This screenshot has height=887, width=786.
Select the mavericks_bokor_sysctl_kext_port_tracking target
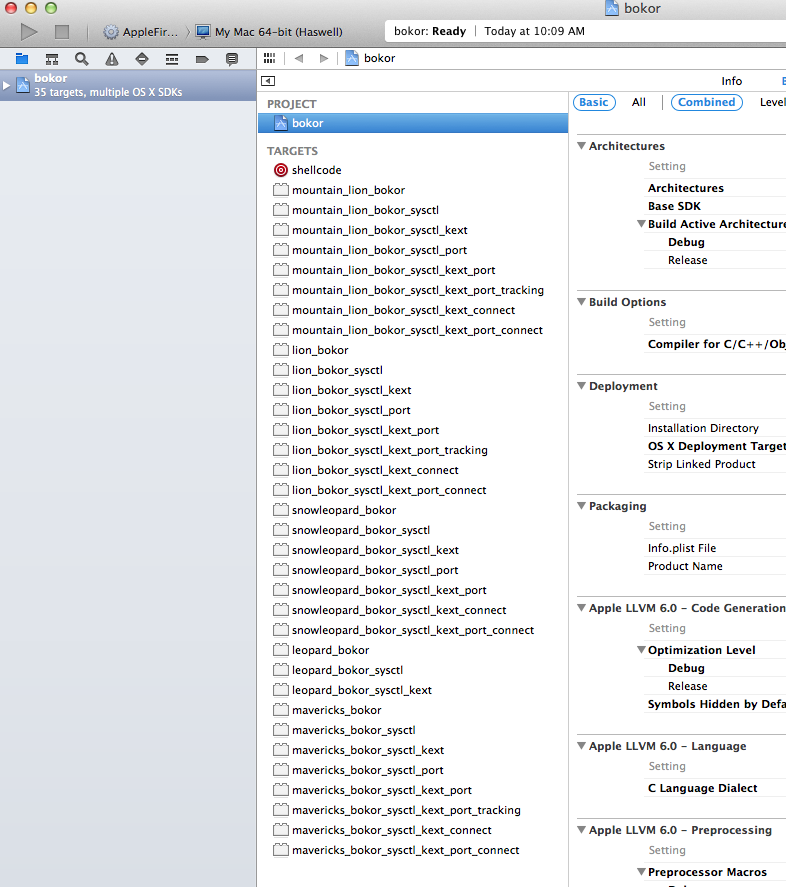coord(406,810)
